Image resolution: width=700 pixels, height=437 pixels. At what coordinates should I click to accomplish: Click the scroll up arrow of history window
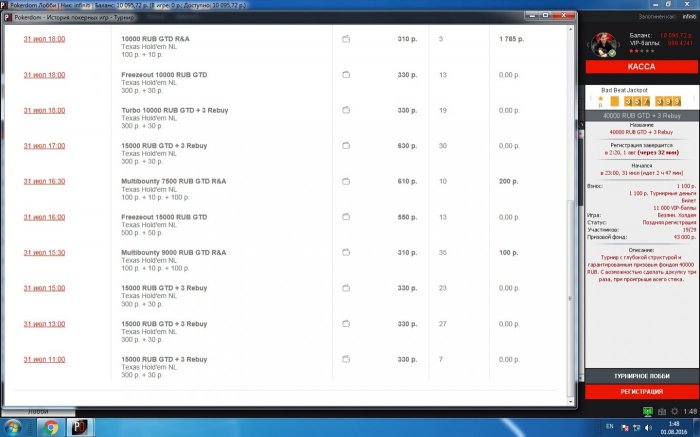click(570, 29)
